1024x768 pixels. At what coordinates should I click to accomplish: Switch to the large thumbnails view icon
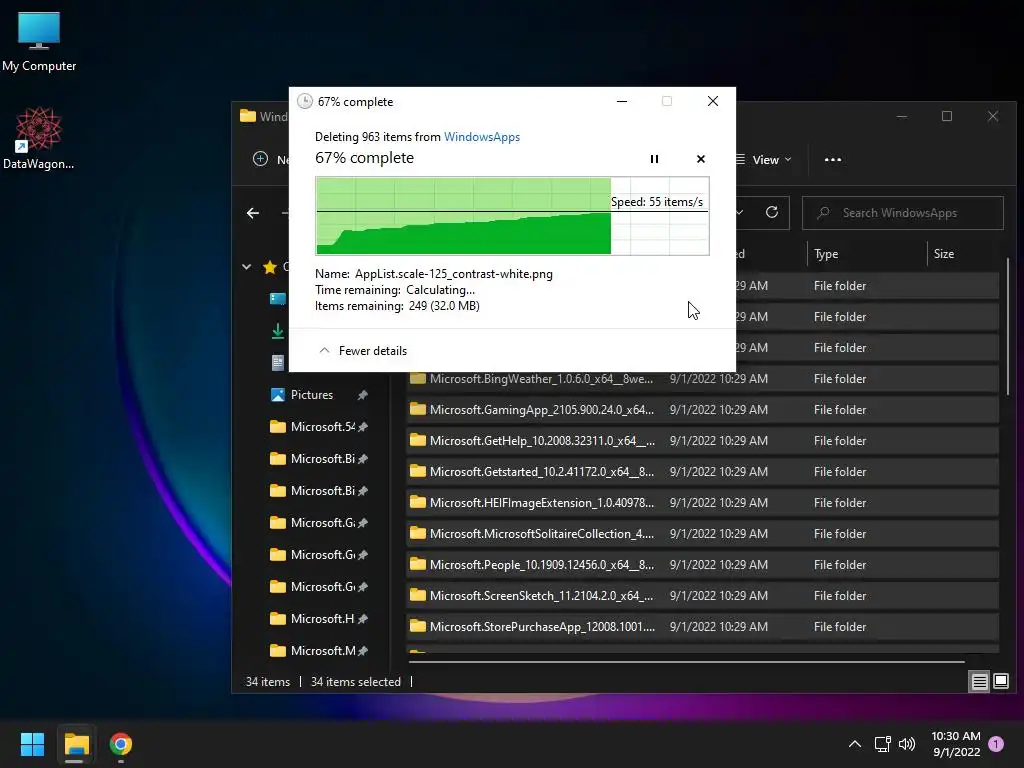pos(1000,682)
